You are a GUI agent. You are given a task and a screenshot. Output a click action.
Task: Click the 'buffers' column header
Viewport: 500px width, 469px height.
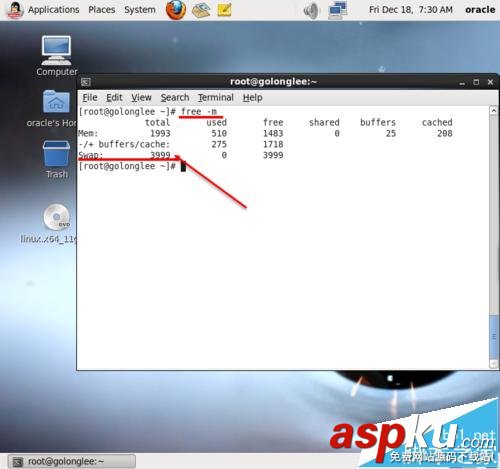coord(378,123)
